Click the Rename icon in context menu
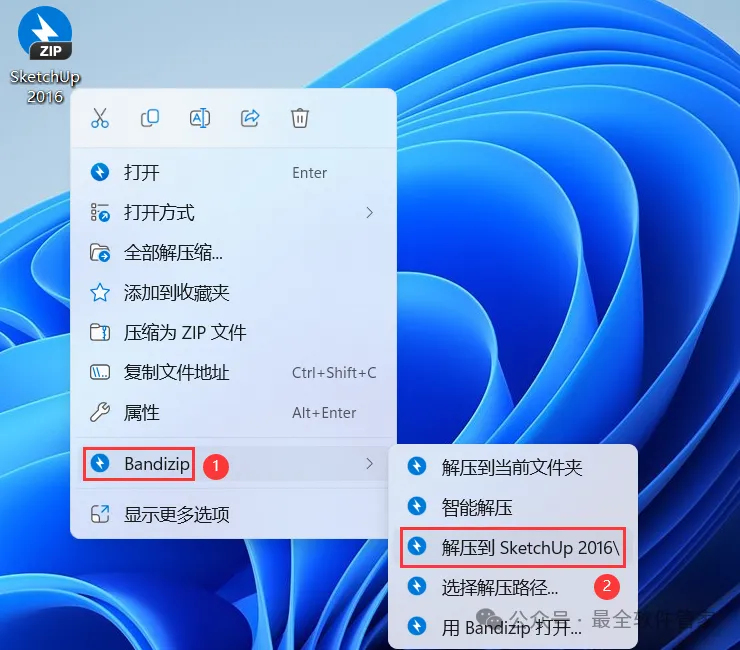 tap(200, 118)
